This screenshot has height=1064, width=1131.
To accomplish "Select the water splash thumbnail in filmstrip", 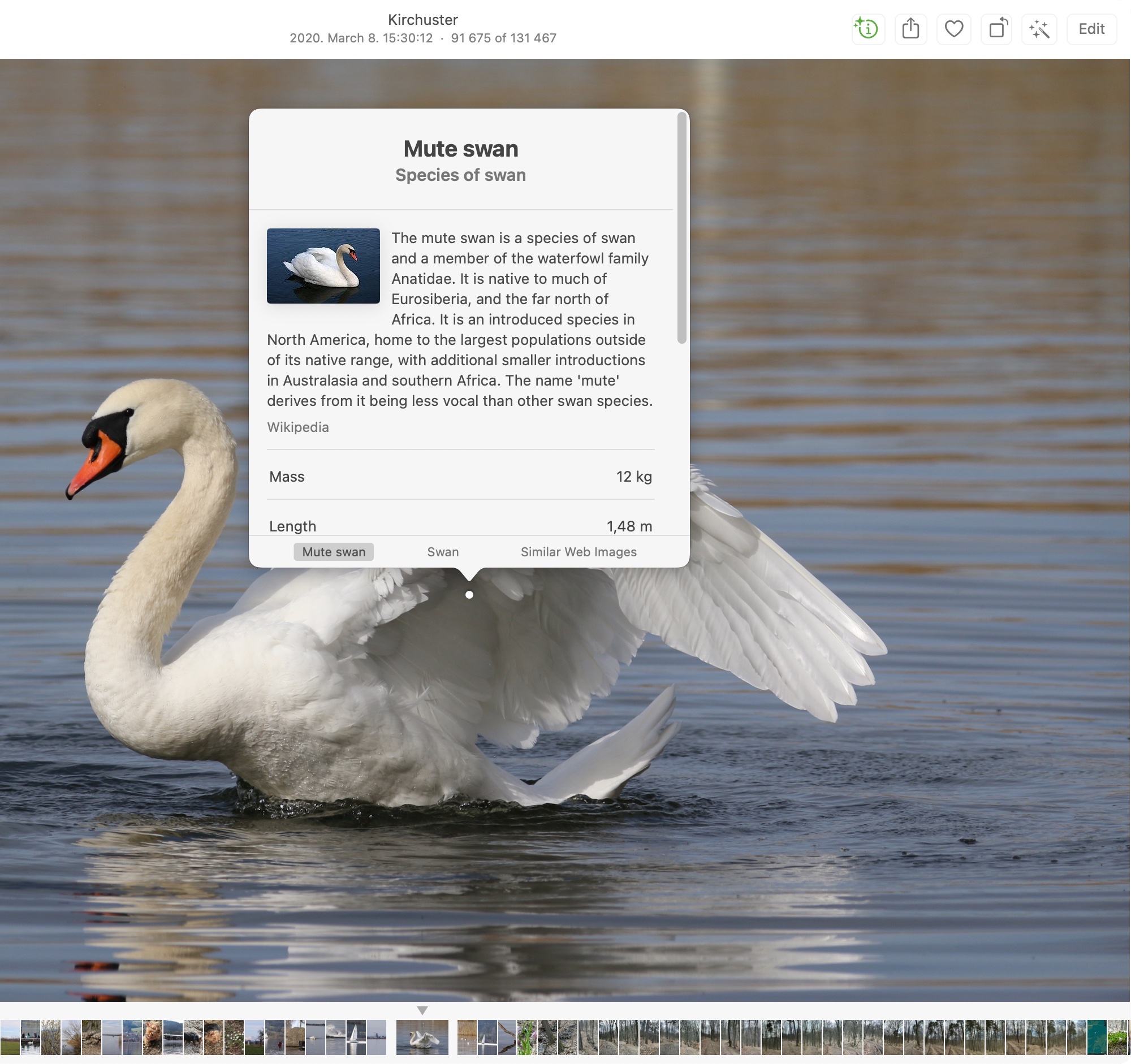I will (x=336, y=1038).
